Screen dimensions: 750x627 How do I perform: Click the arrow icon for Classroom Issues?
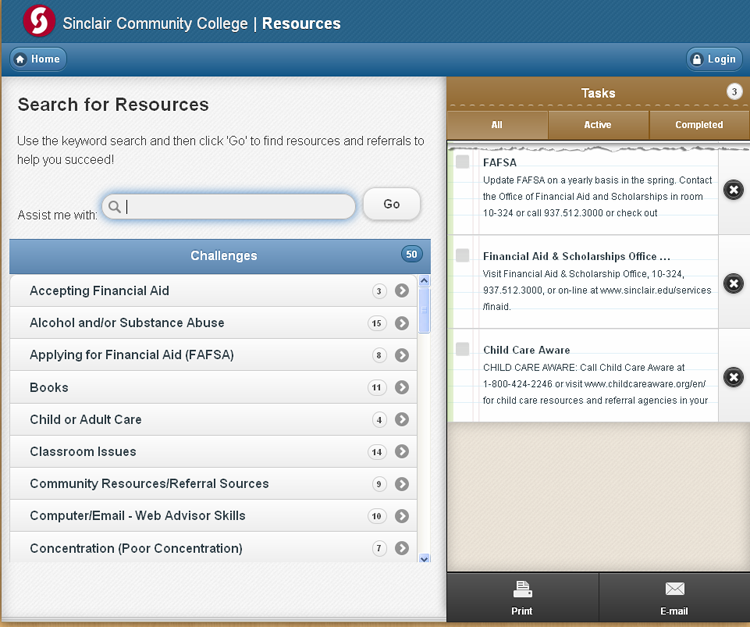(402, 451)
